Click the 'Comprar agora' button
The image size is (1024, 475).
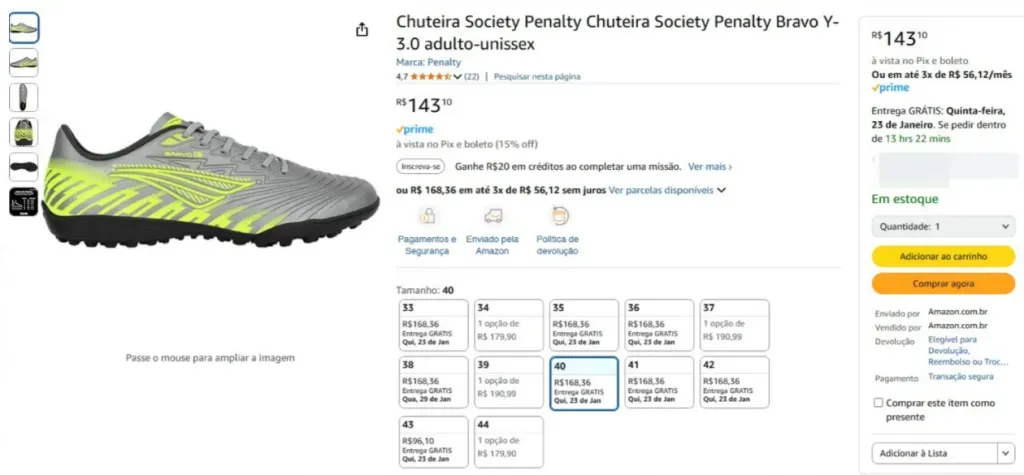pyautogui.click(x=943, y=284)
